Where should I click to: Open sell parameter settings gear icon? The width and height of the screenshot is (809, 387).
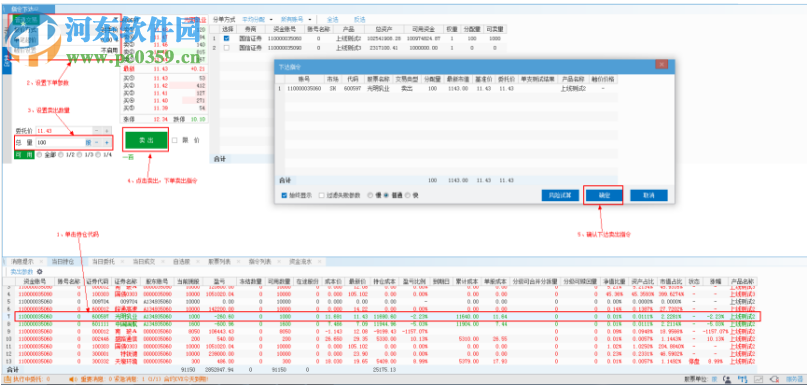pos(40,271)
